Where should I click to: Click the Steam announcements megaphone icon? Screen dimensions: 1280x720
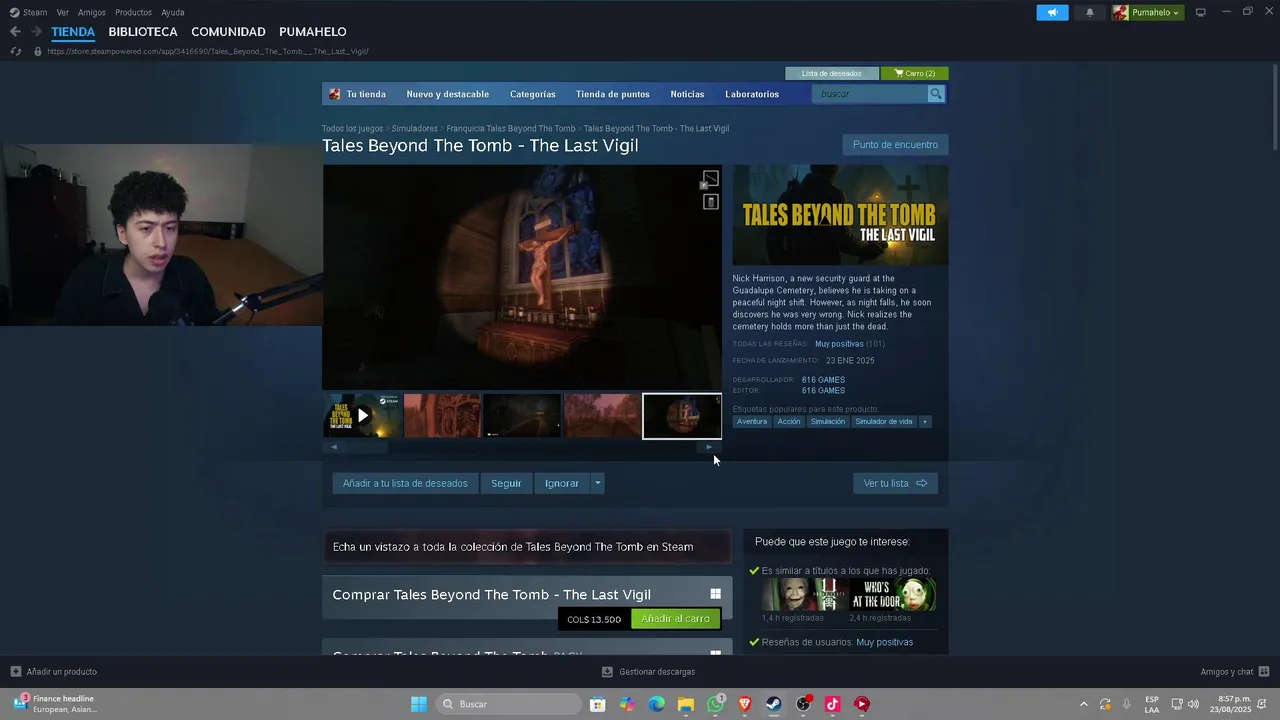(1052, 12)
